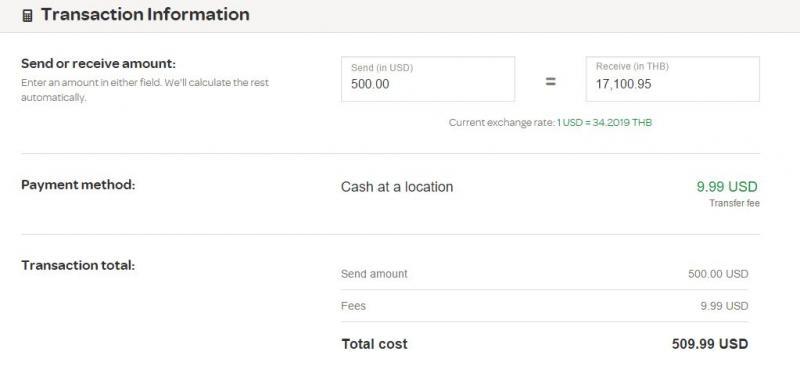Screen dimensions: 800x384
Task: Click the 'Transfer fee' caption text
Action: tap(734, 203)
